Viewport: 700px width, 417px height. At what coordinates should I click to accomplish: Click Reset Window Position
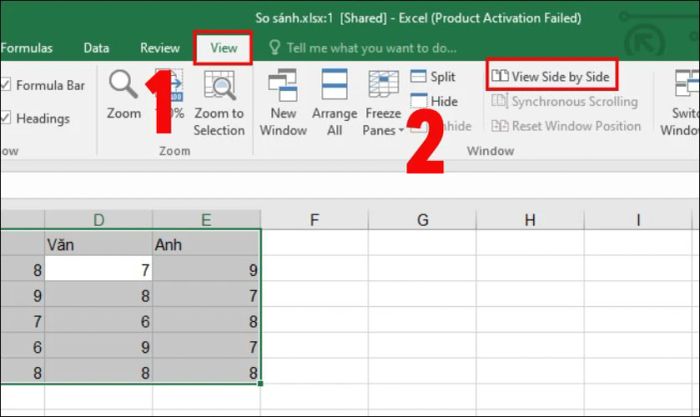click(566, 126)
